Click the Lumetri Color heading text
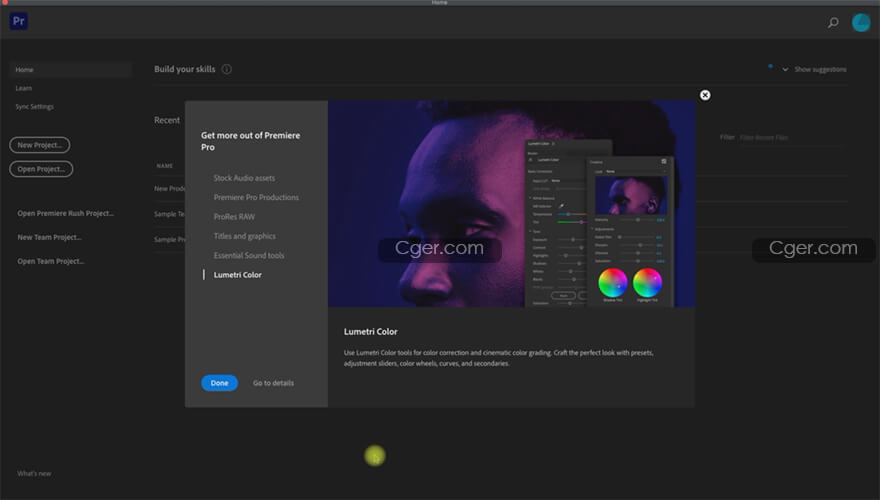Viewport: 880px width, 500px height. click(x=370, y=332)
